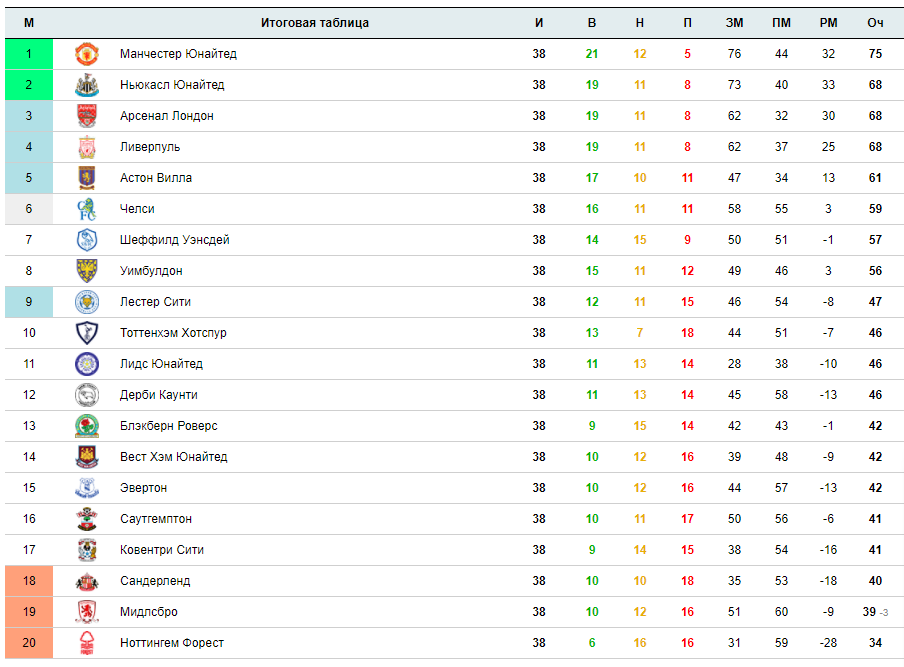This screenshot has height=667, width=904.
Task: Click the Nottingham Forest club crest
Action: point(87,643)
